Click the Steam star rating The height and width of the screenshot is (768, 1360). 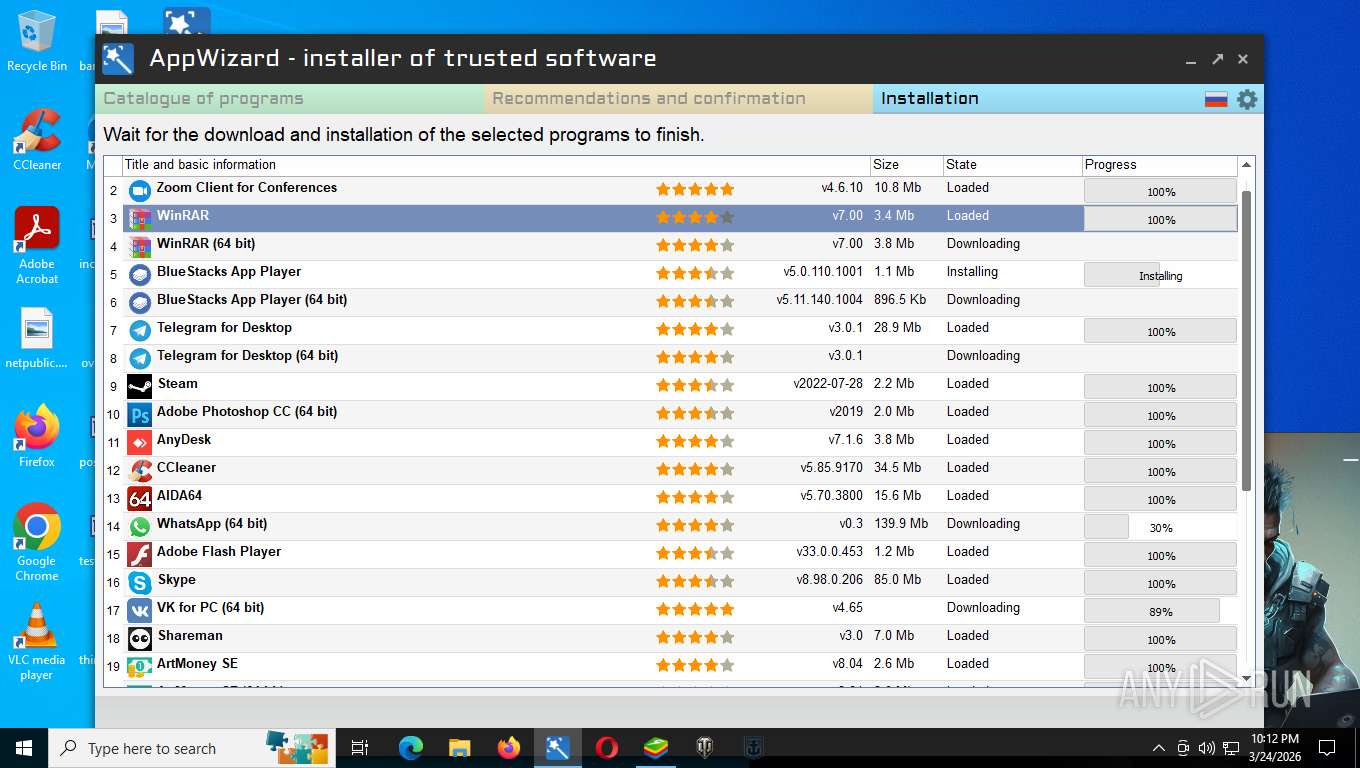[x=695, y=385]
